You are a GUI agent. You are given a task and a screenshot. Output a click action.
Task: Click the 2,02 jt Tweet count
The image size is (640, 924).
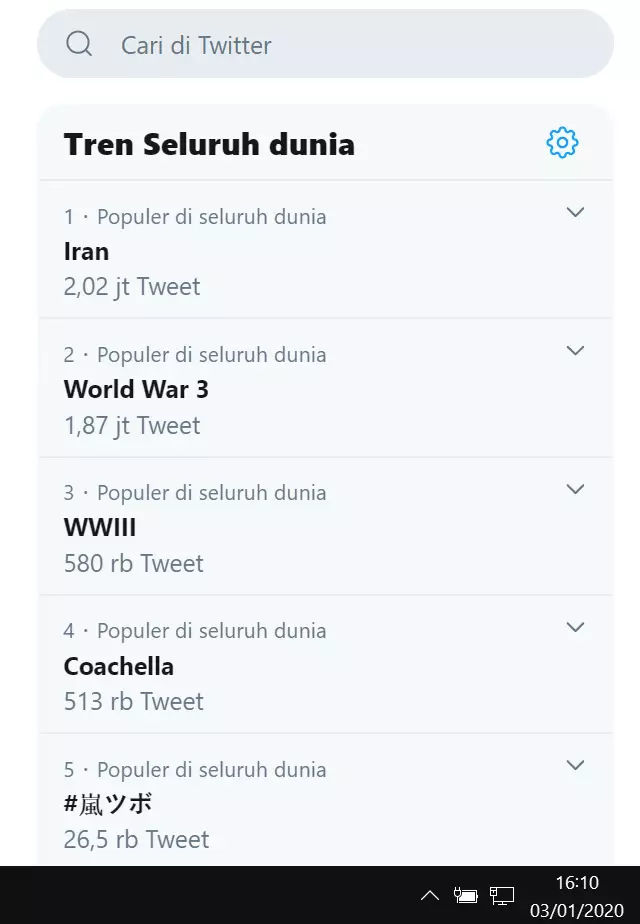tap(132, 287)
